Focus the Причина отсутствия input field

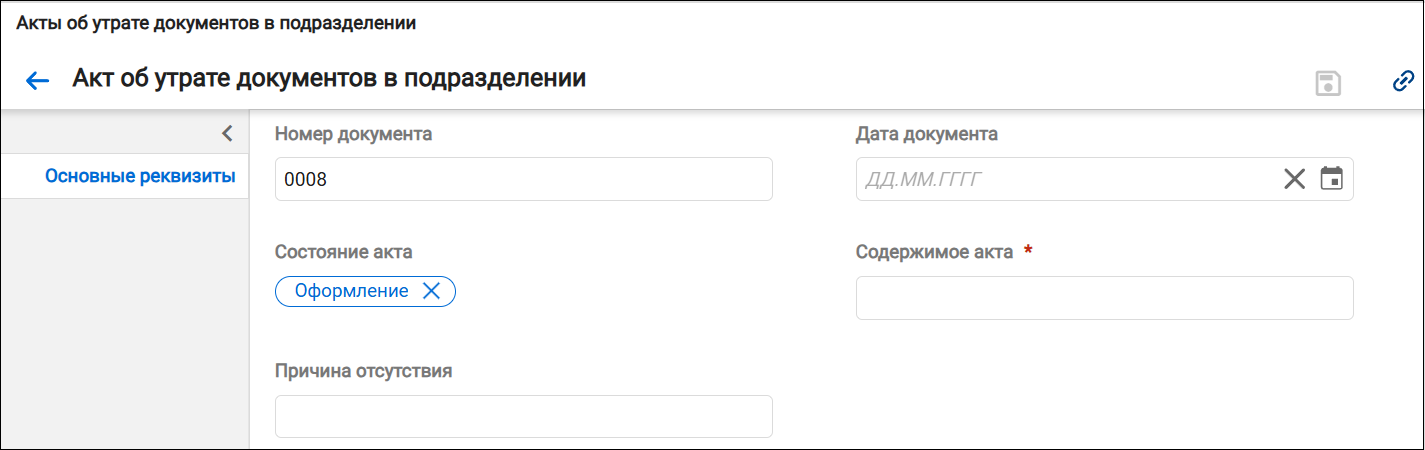click(x=524, y=416)
